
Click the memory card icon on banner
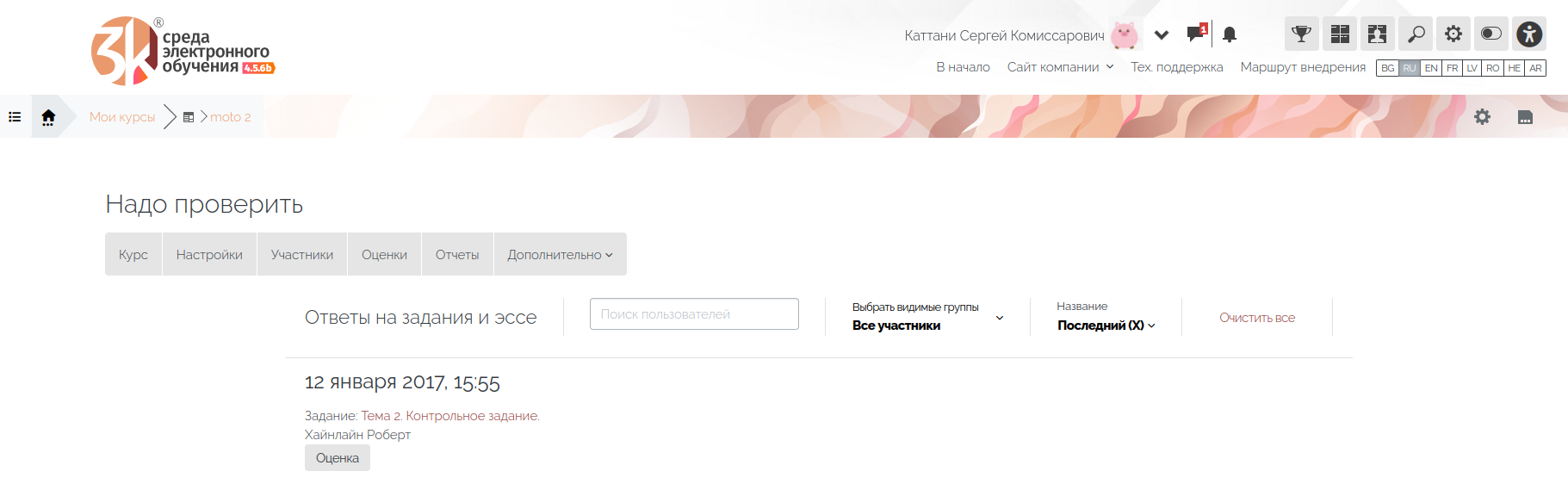[1525, 117]
